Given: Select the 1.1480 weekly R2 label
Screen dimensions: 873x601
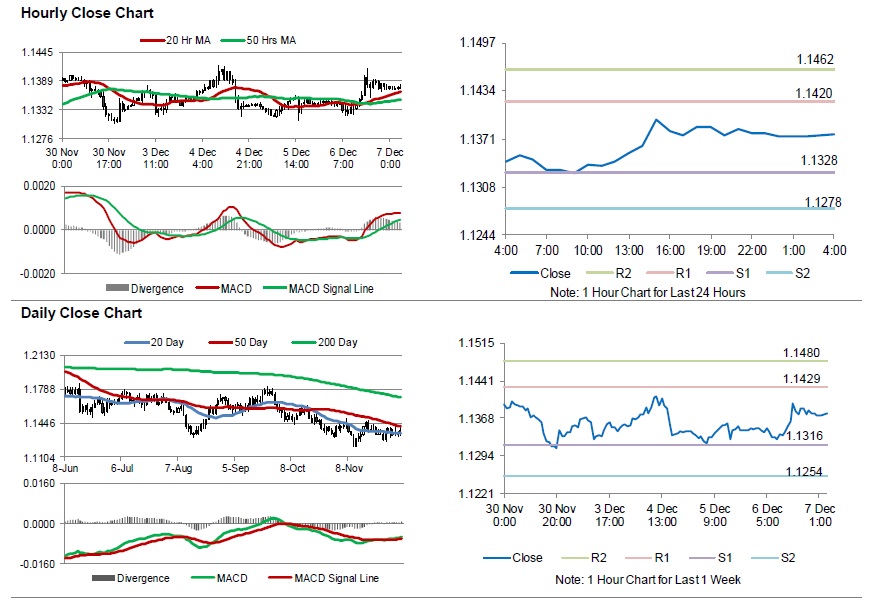Looking at the screenshot, I should click(802, 352).
